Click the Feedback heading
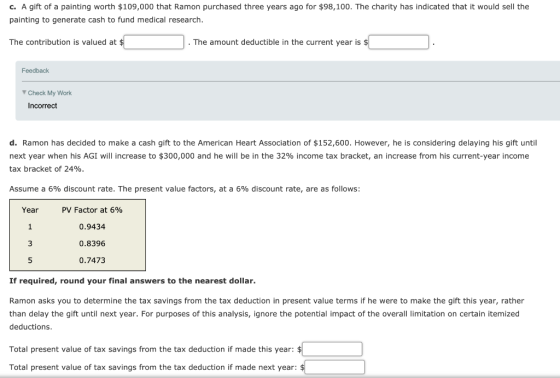This screenshot has height=378, width=560. [35, 71]
